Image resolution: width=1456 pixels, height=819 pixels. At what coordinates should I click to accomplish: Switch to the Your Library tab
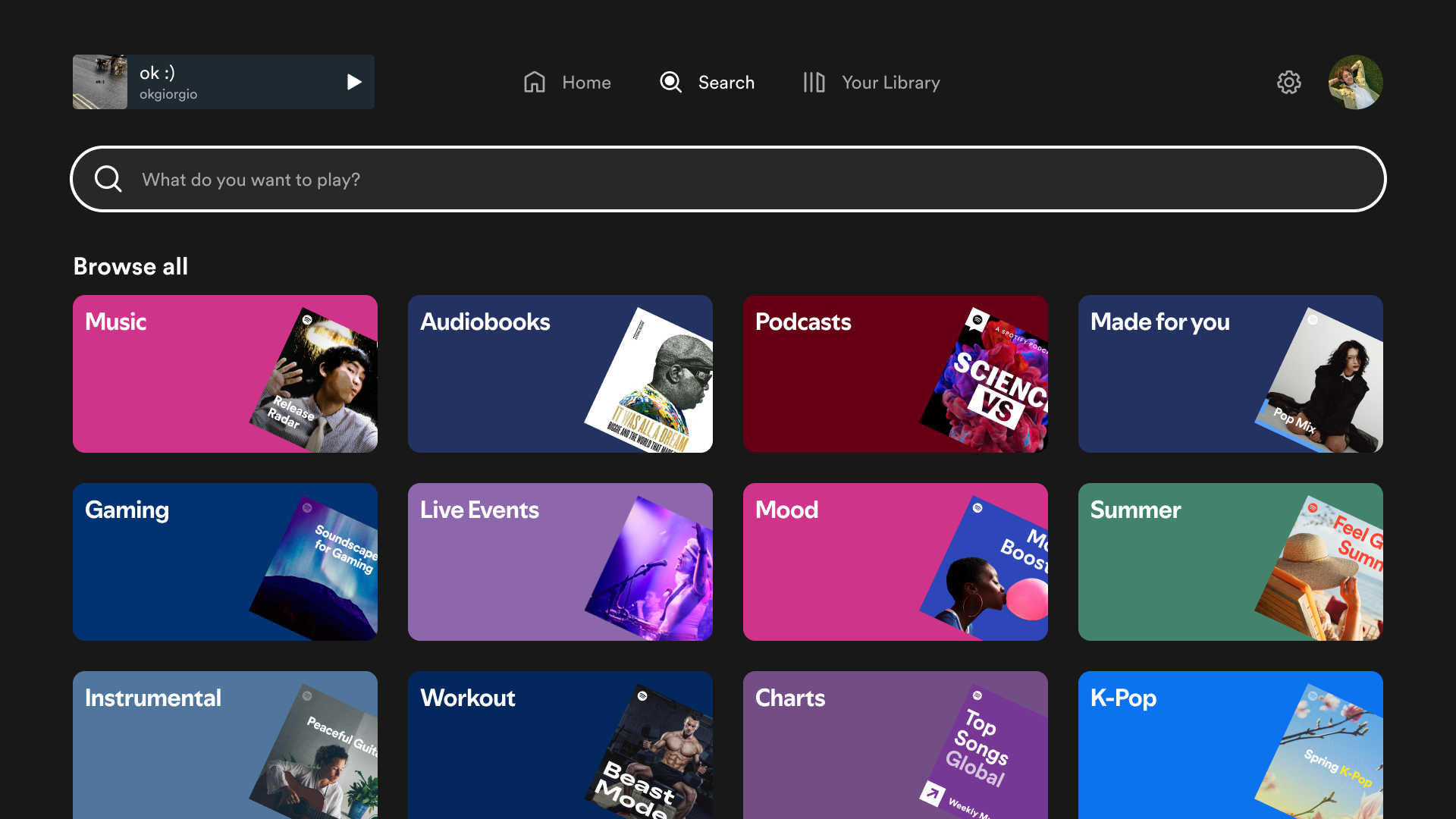(x=890, y=82)
